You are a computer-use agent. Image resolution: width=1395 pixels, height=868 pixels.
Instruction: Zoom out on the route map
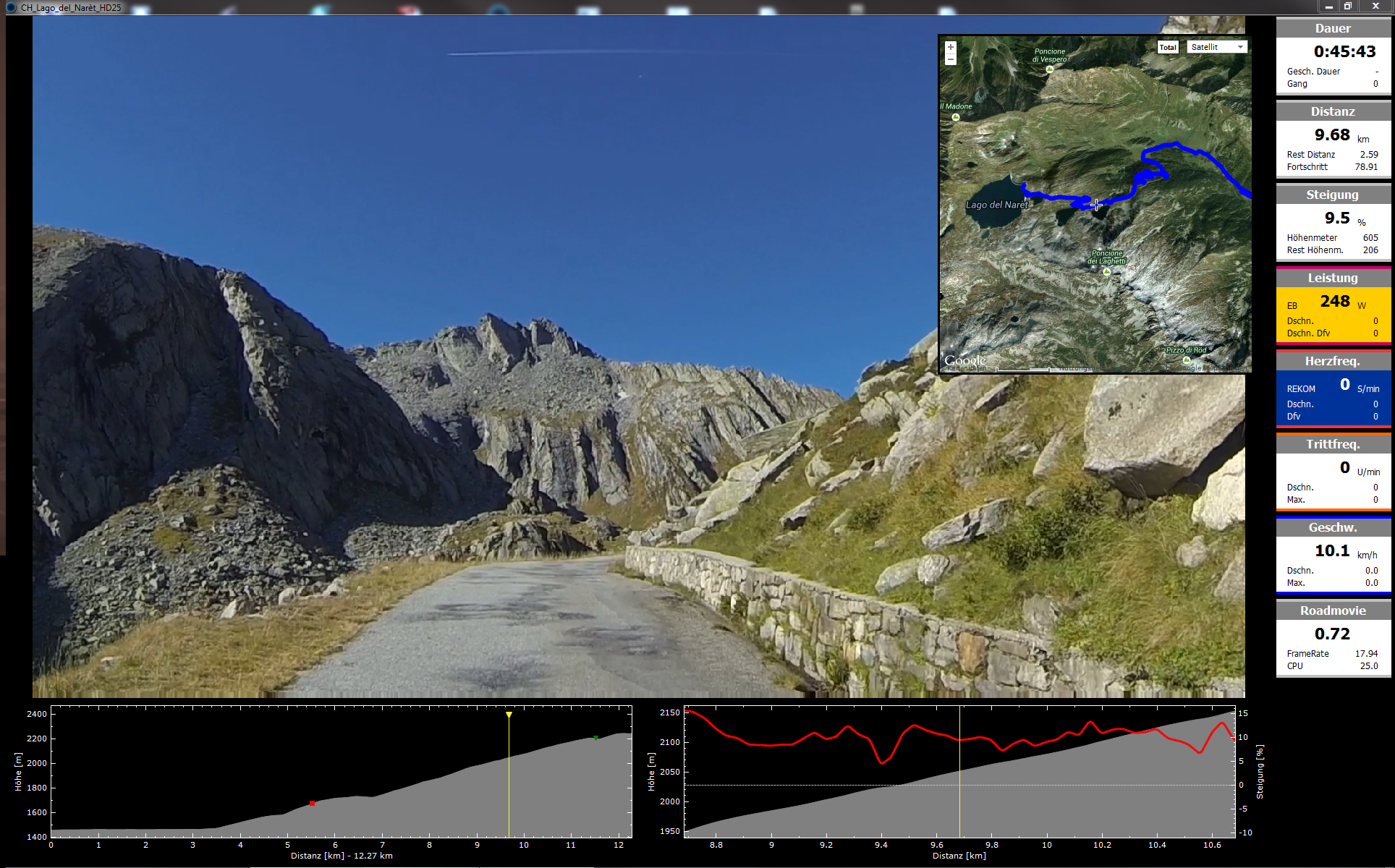950,60
